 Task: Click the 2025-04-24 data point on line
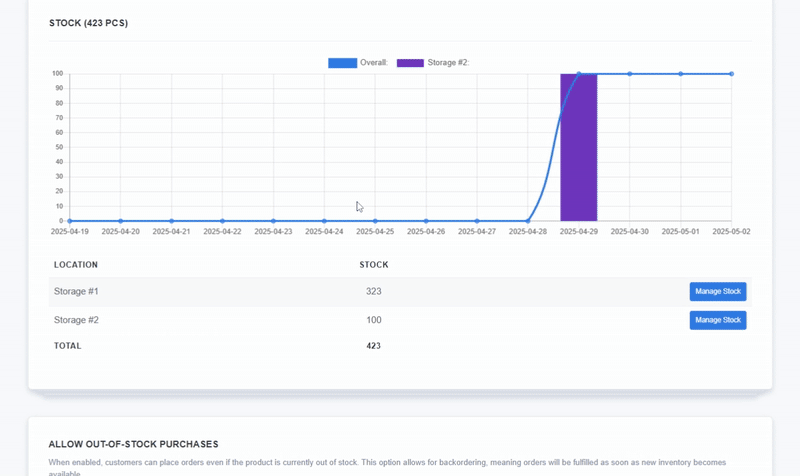pyautogui.click(x=324, y=221)
